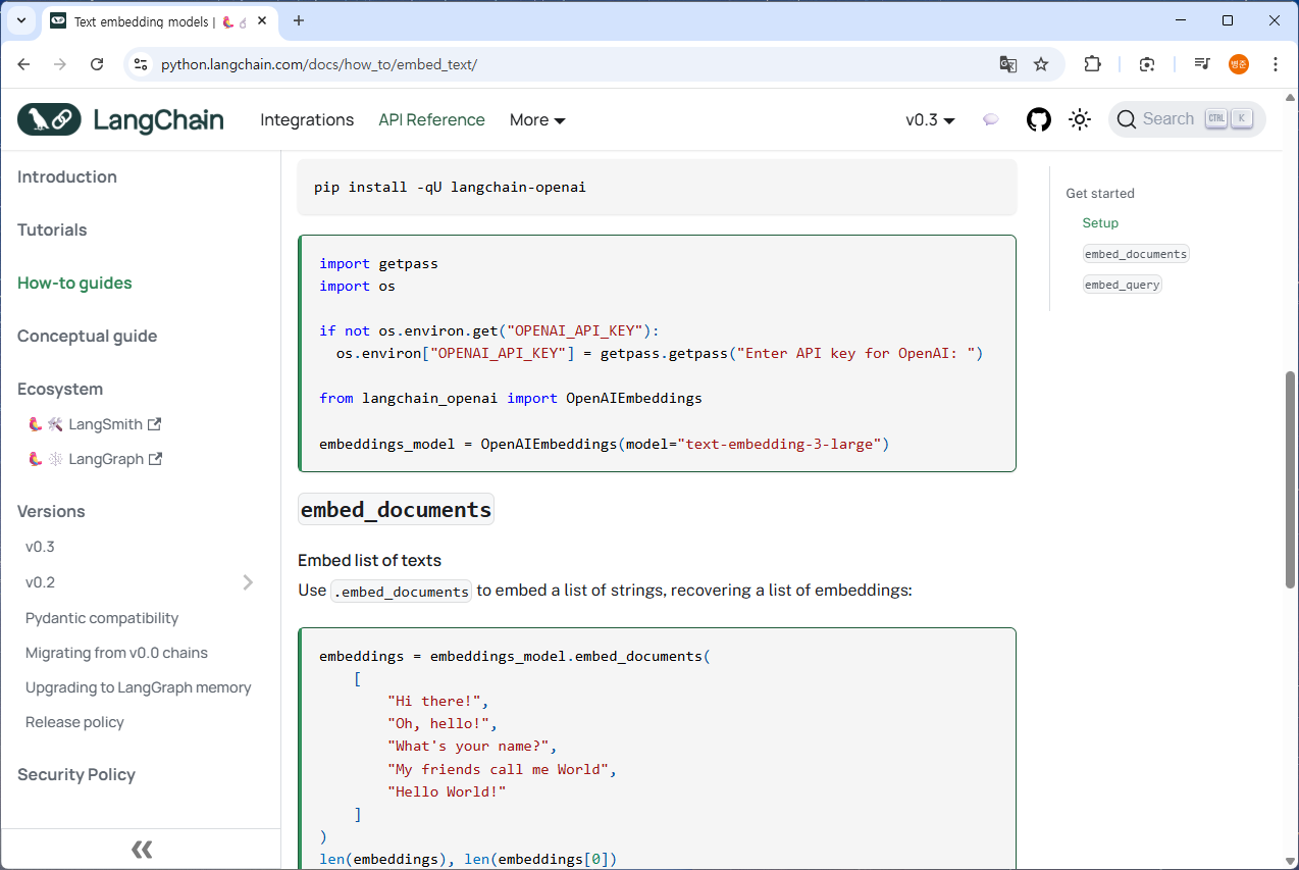The height and width of the screenshot is (870, 1299).
Task: Click the Search magnifier field
Action: (x=1187, y=119)
